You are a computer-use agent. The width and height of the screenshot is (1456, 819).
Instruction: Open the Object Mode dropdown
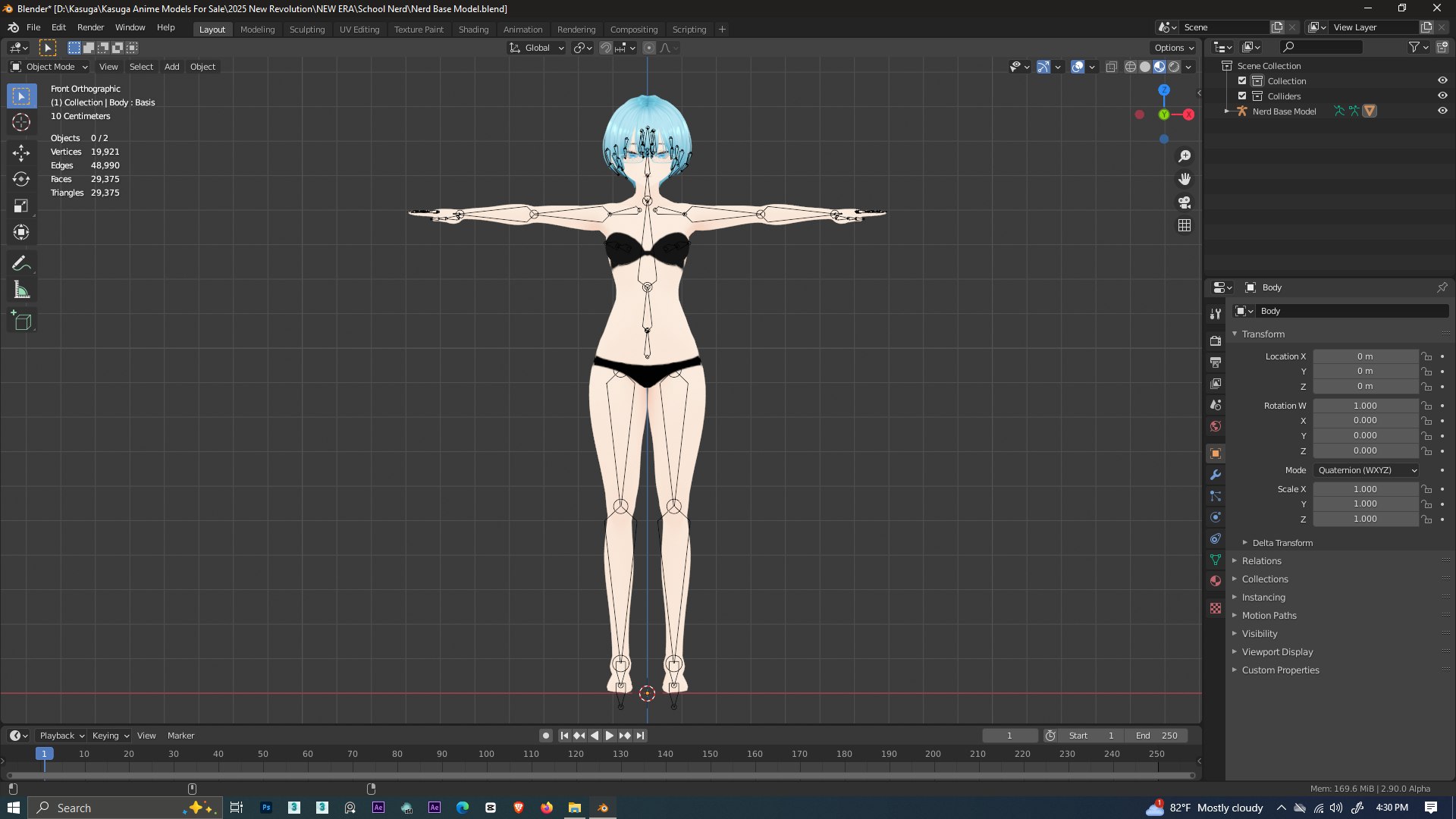coord(49,67)
